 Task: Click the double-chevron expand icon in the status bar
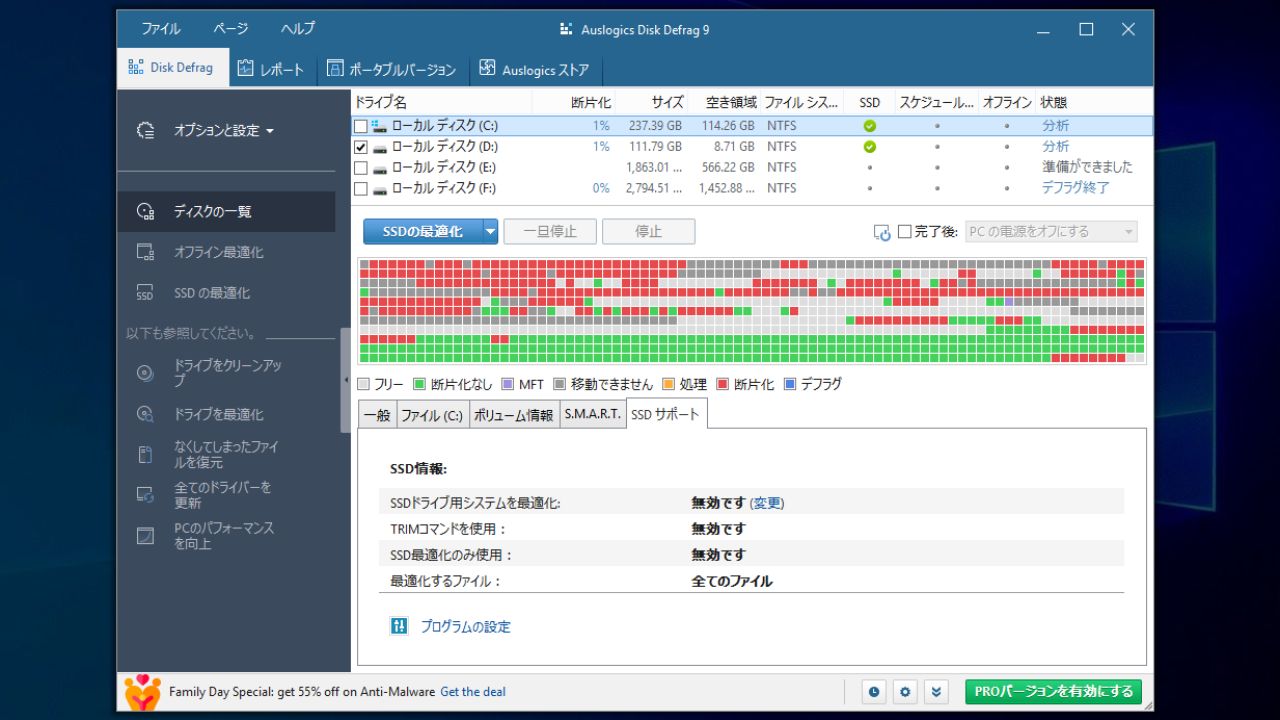(x=936, y=691)
